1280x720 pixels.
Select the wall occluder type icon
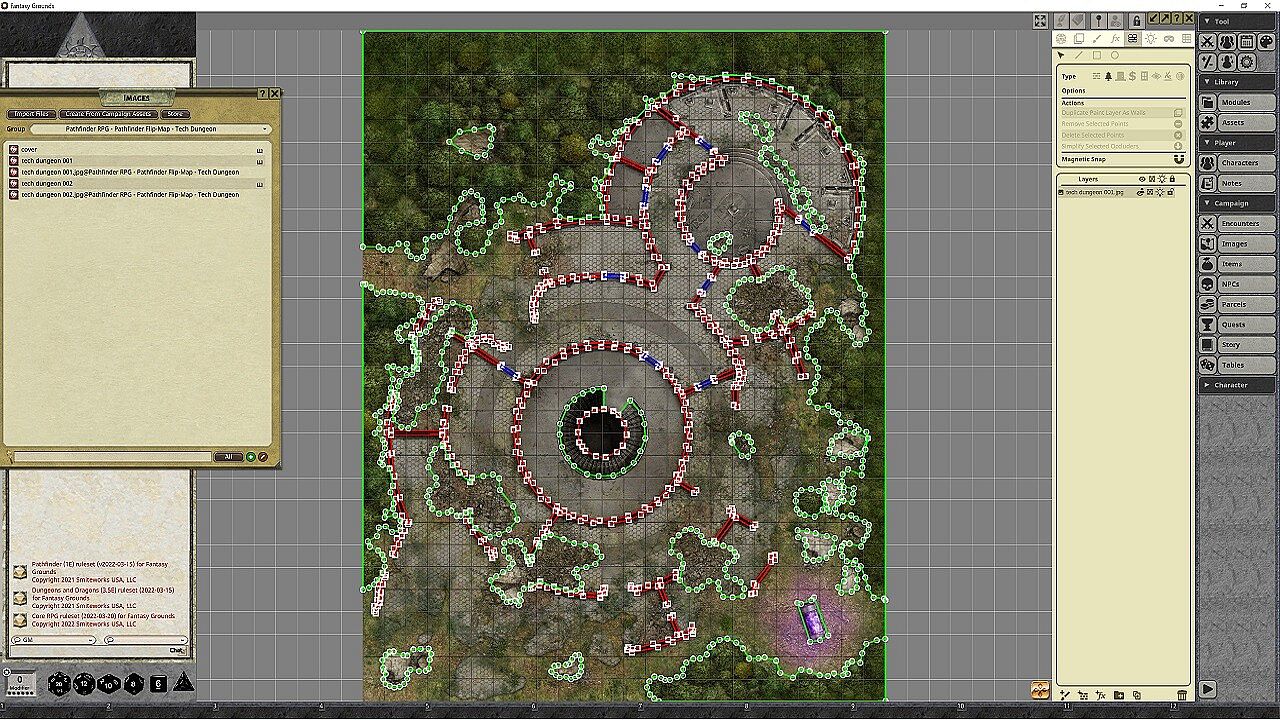[x=1097, y=76]
